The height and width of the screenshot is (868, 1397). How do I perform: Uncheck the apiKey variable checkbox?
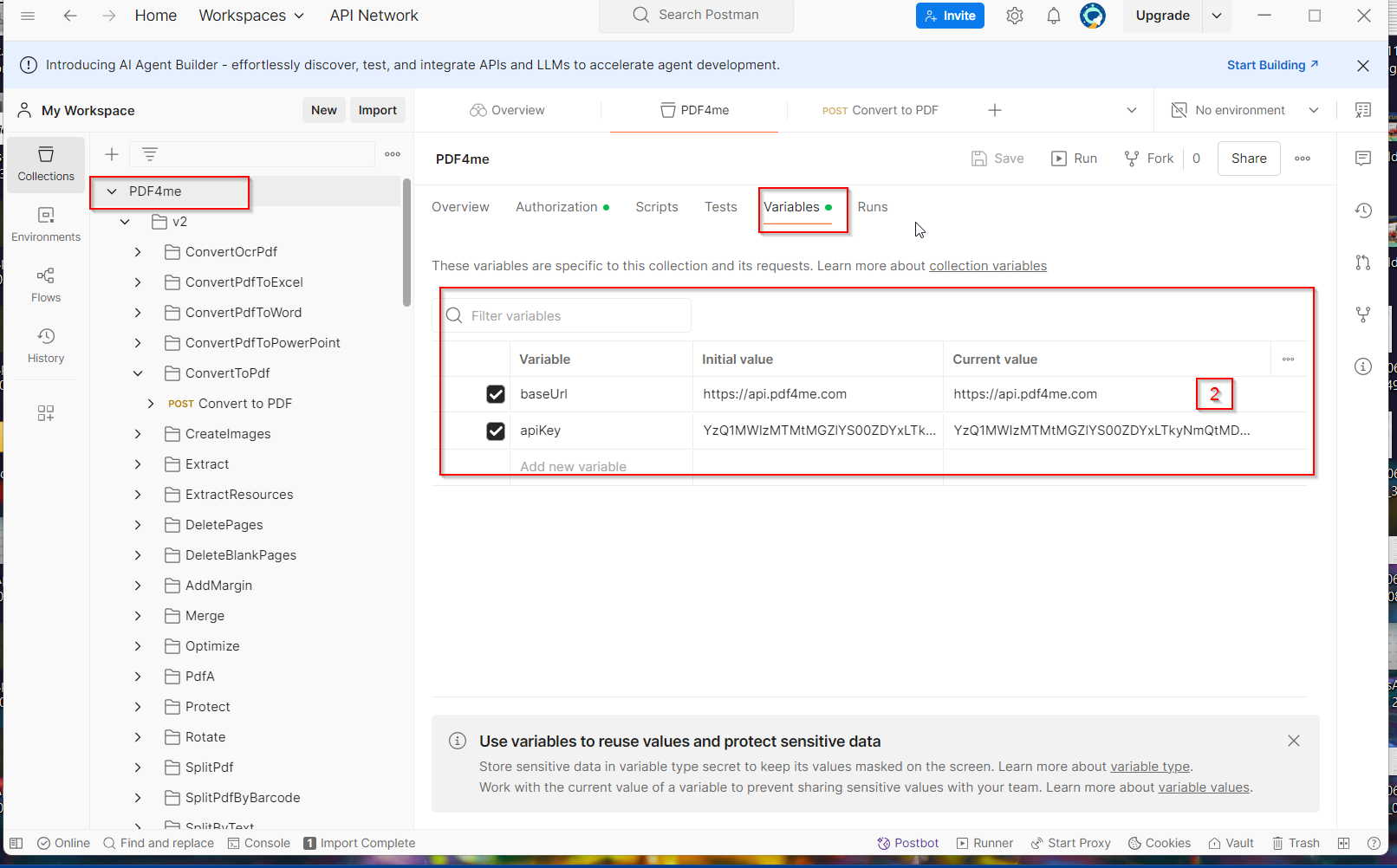(x=496, y=431)
